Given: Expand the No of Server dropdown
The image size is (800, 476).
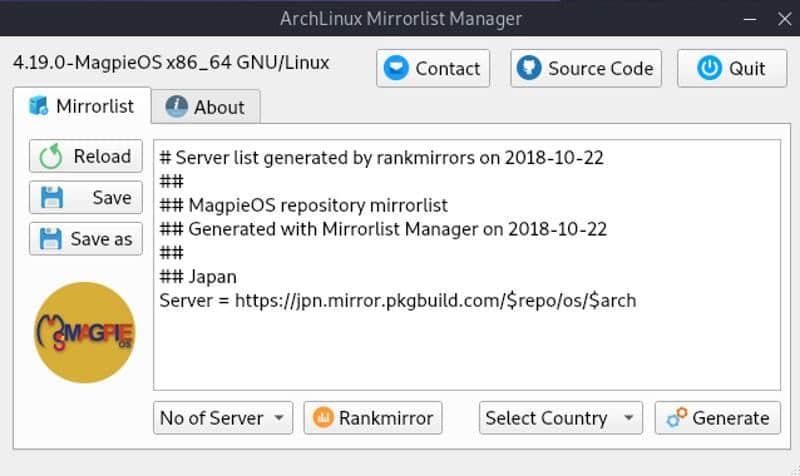Looking at the screenshot, I should 223,418.
